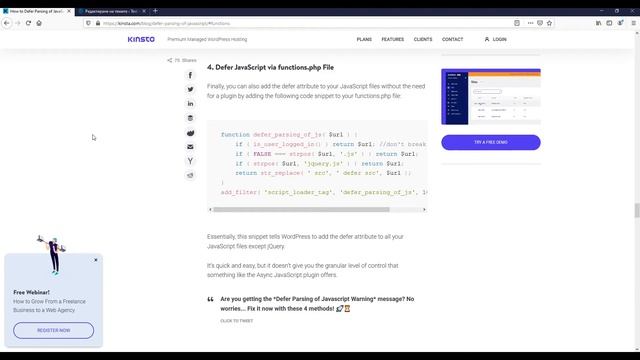Share the article on Twitter
The width and height of the screenshot is (640, 360).
click(x=190, y=89)
